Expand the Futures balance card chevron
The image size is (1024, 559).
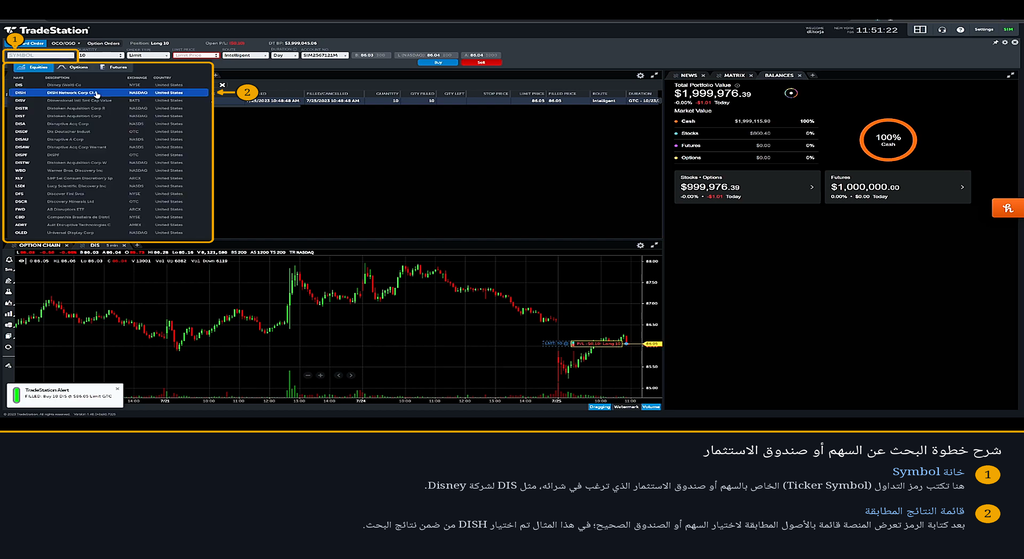point(962,187)
